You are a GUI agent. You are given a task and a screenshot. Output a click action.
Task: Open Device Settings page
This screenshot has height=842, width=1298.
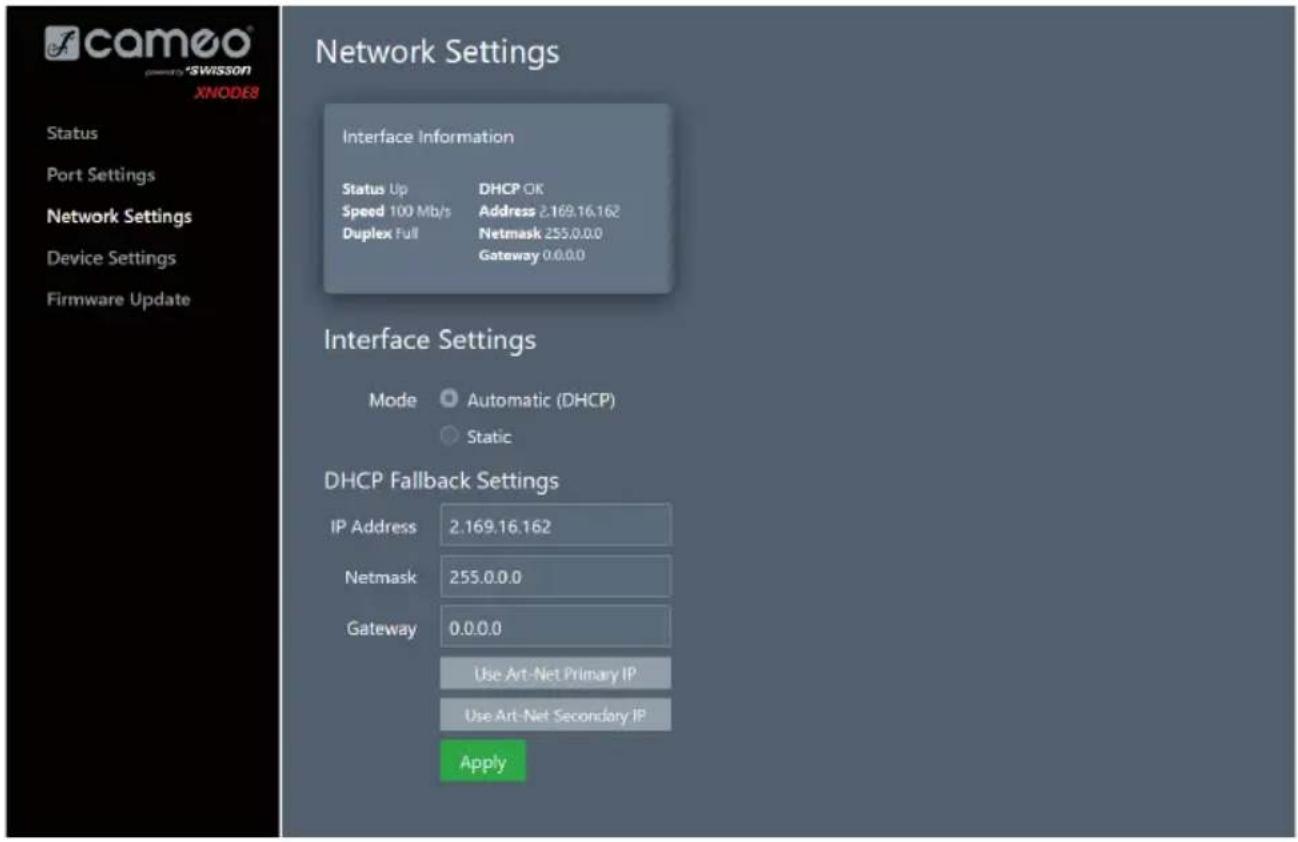pyautogui.click(x=111, y=258)
